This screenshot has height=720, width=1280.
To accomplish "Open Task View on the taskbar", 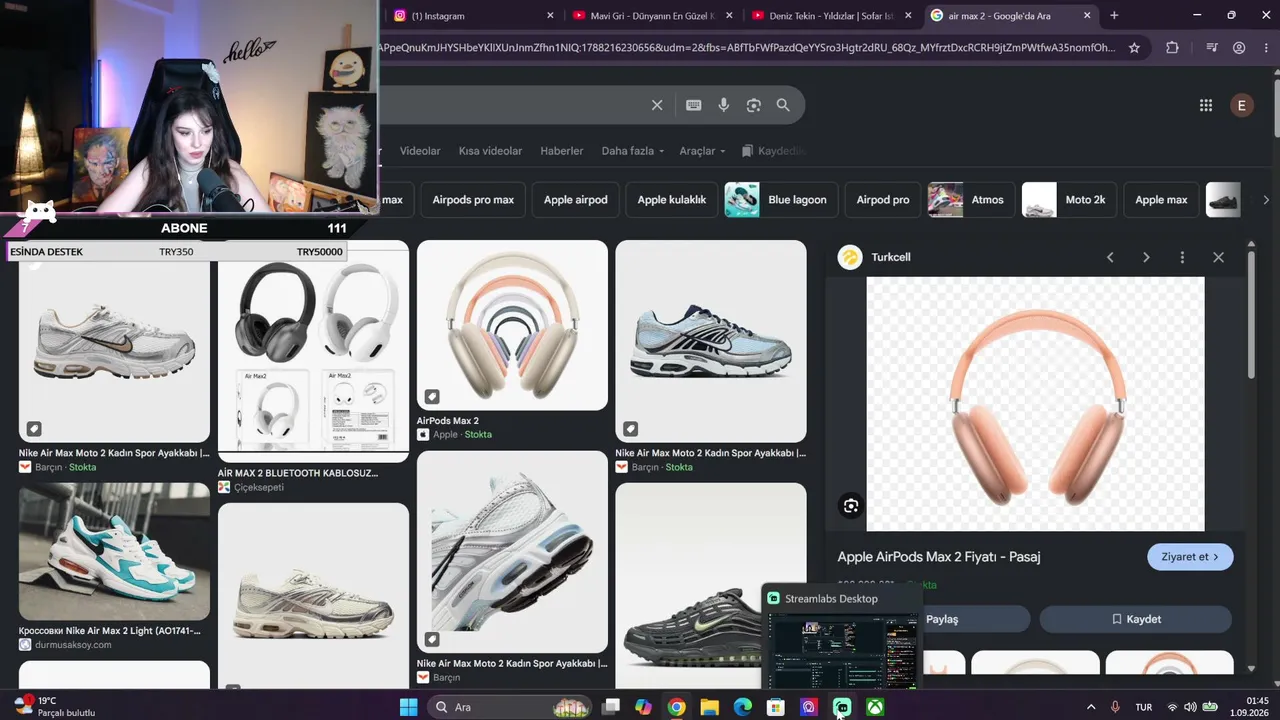I will tap(611, 707).
